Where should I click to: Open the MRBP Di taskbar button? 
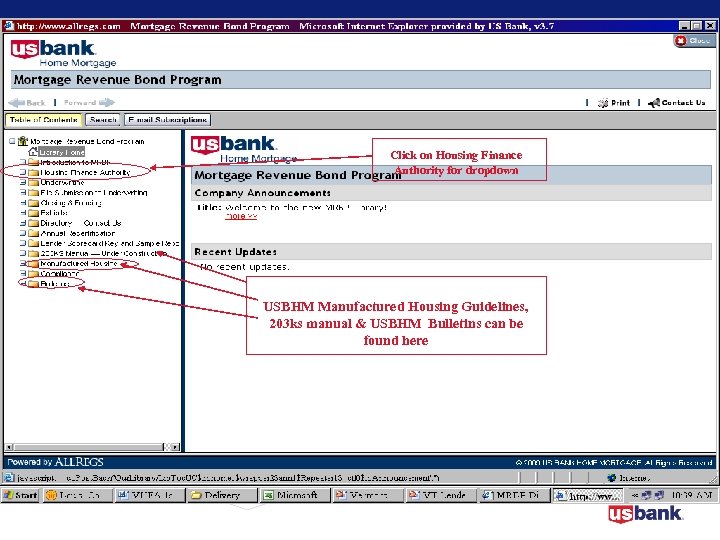point(513,495)
